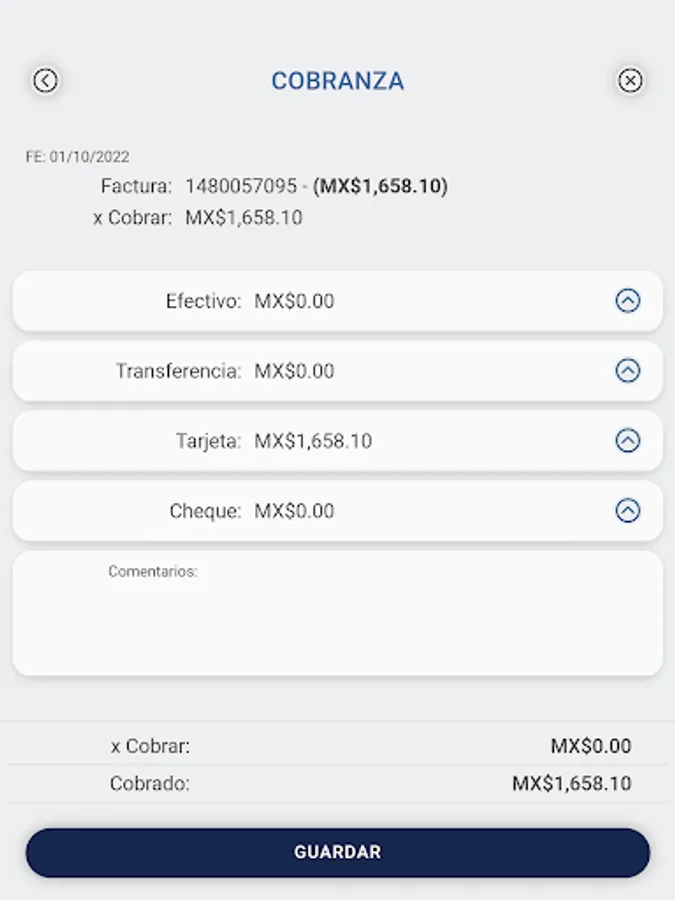
Task: Click the chevron icon on the Cheque row
Action: tap(628, 510)
